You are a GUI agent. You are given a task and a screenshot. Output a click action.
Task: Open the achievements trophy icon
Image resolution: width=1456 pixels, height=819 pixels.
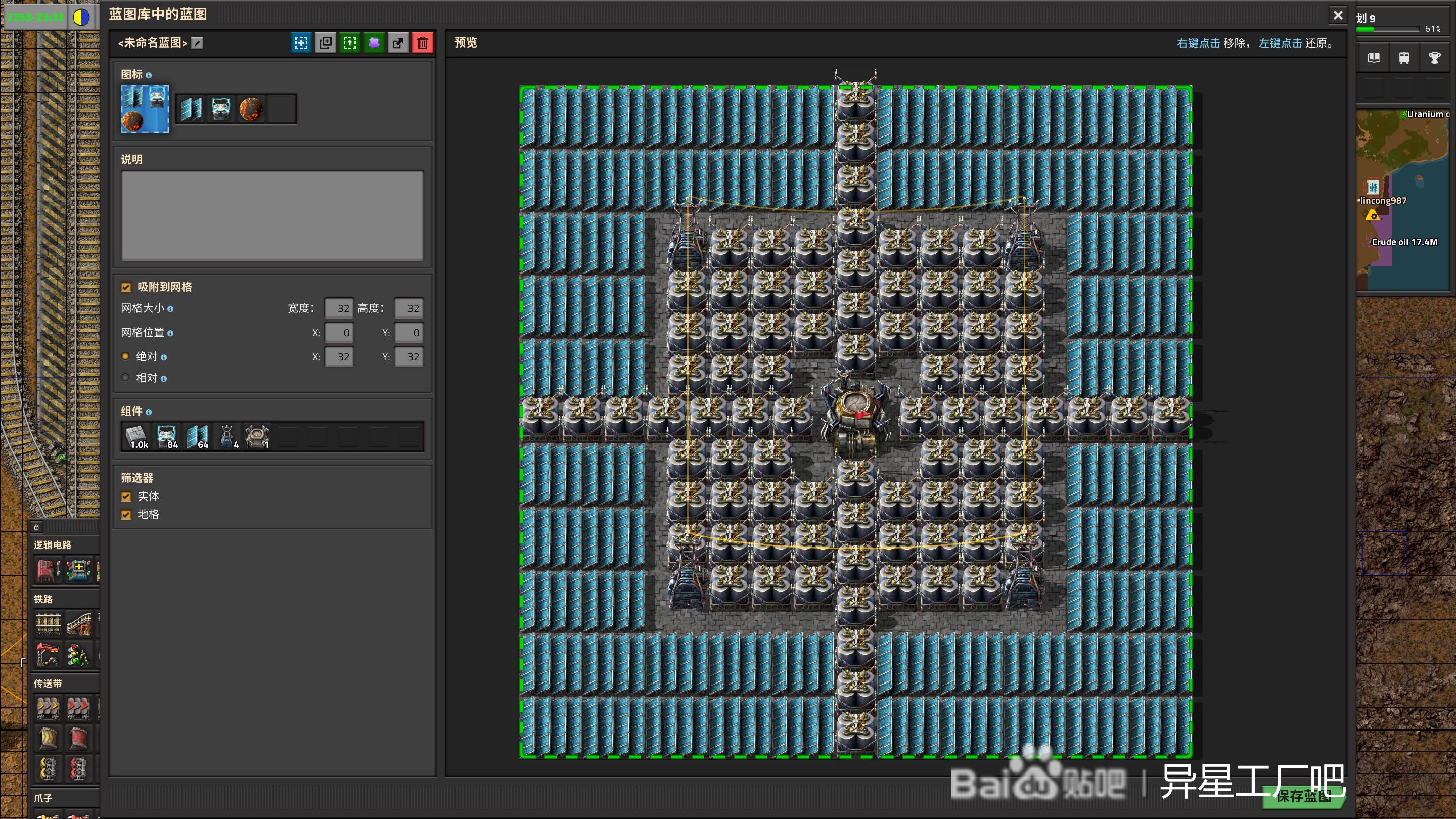click(1435, 58)
